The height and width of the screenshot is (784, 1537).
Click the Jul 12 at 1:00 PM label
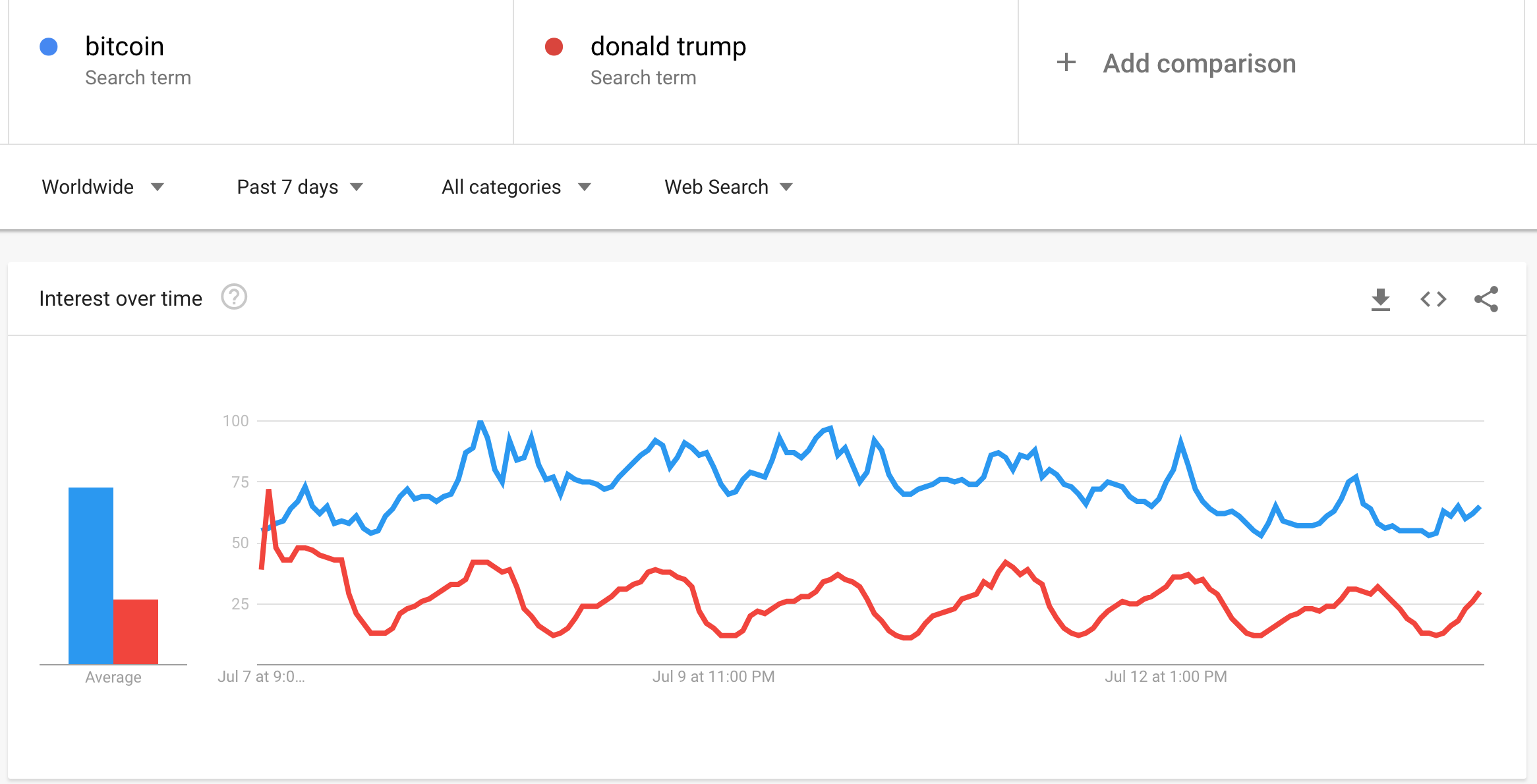click(x=1165, y=677)
